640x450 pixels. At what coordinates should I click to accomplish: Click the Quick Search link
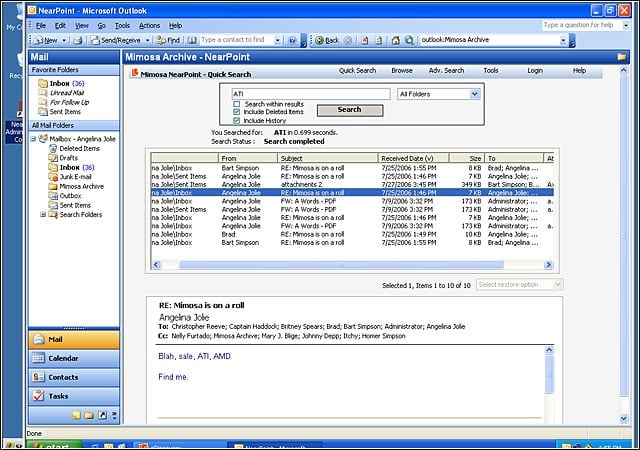click(357, 70)
